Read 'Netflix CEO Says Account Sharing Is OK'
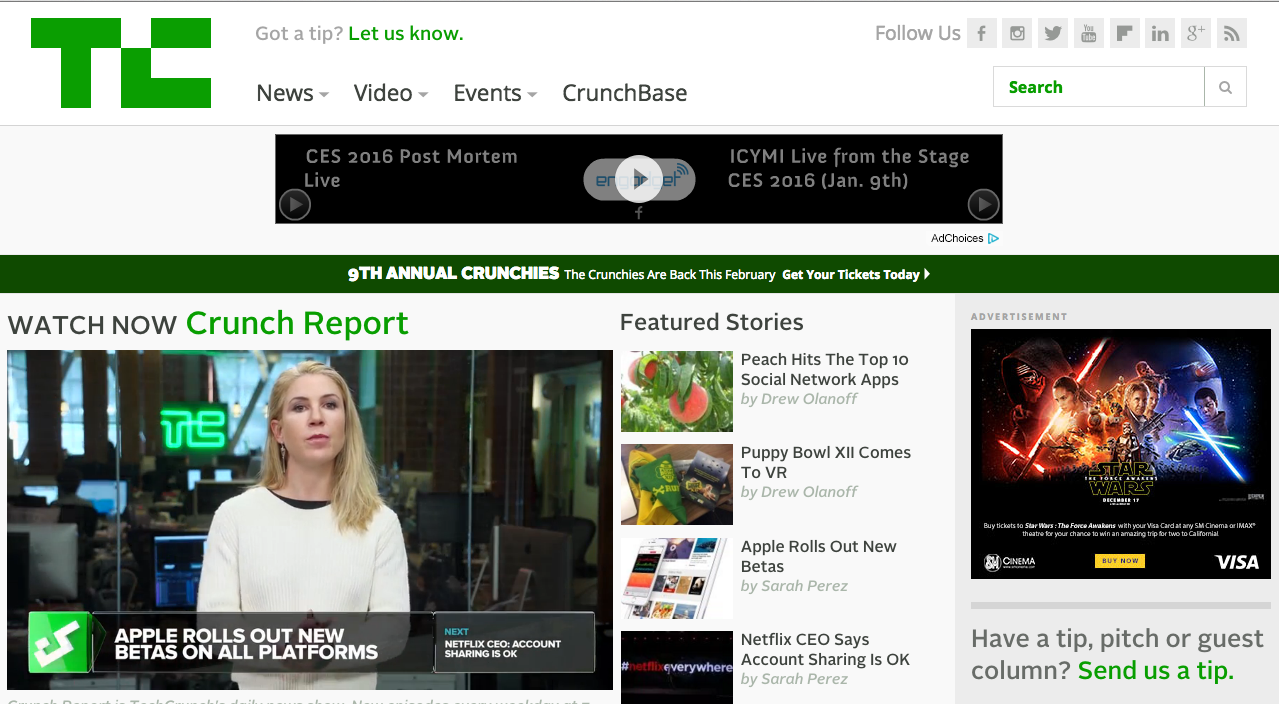Screen dimensions: 1279x704 pos(825,649)
